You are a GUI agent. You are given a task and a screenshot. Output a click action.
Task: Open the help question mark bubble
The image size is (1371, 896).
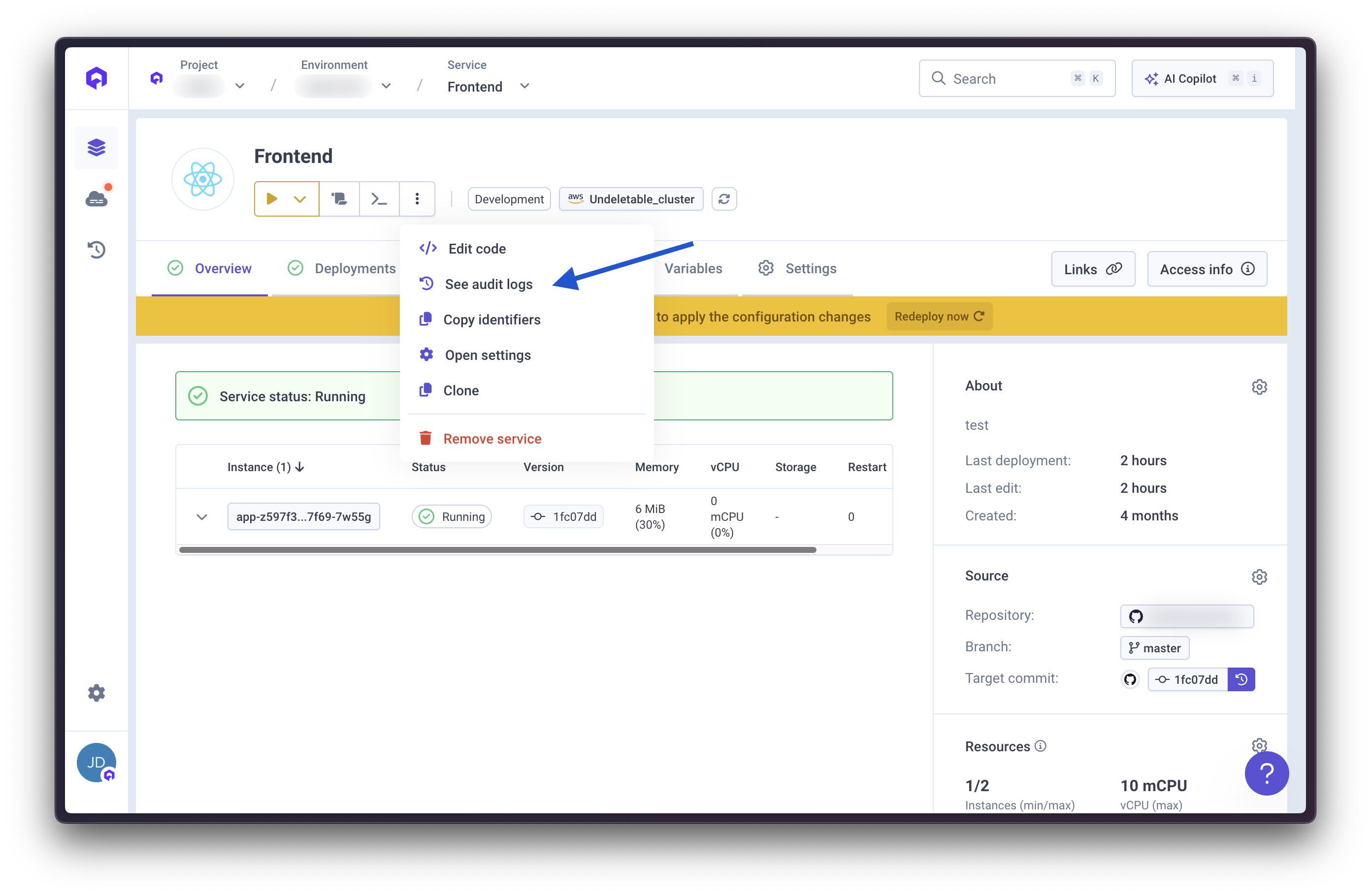point(1267,773)
